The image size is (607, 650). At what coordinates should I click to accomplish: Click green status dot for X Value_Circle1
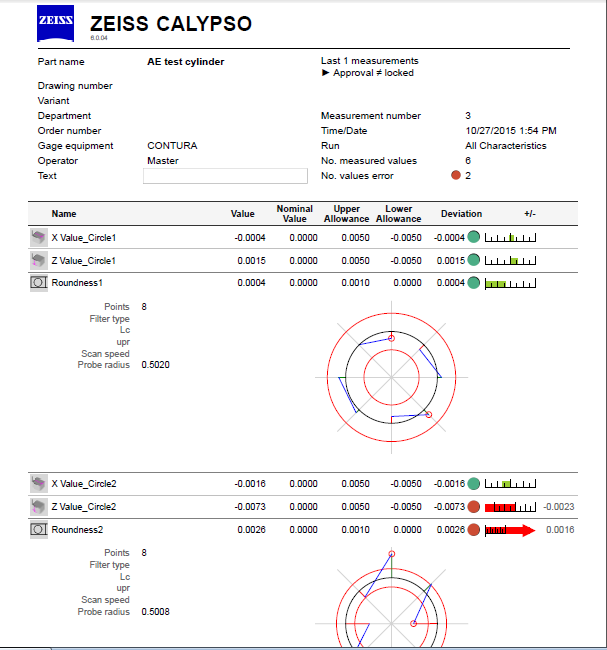(473, 238)
